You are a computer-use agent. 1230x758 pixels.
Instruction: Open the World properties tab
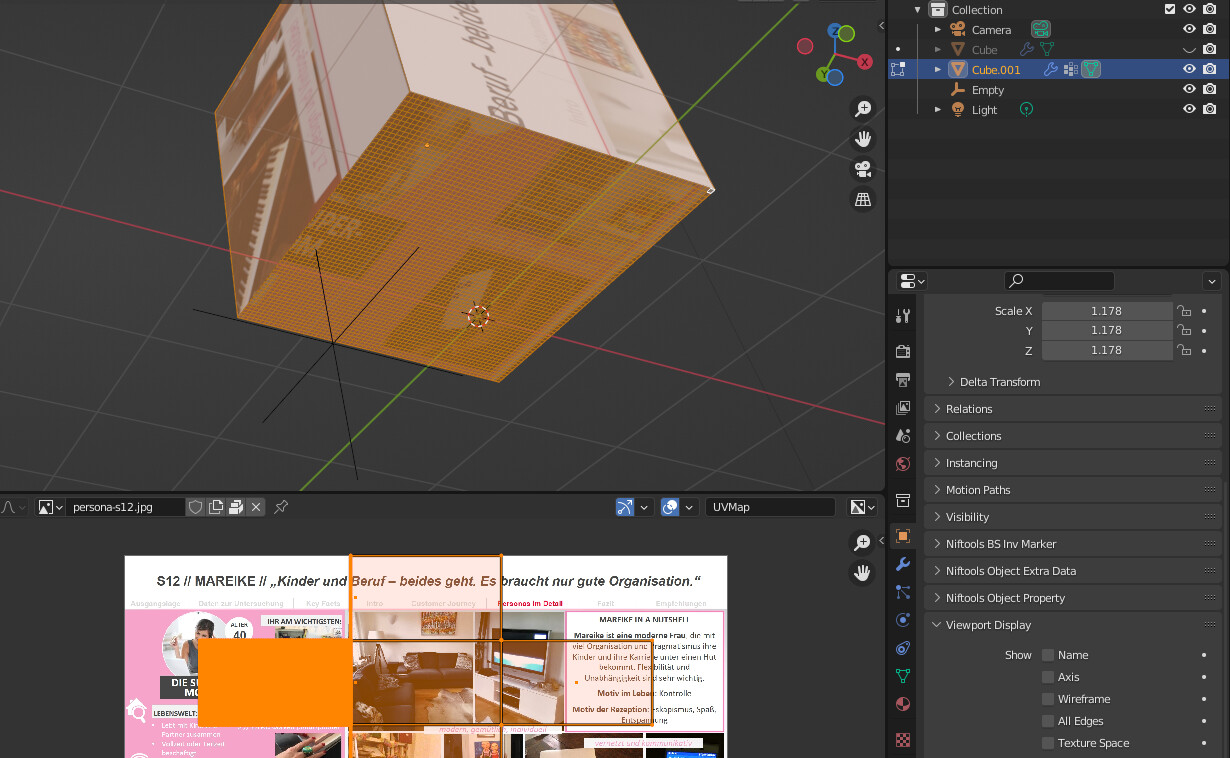[x=903, y=464]
